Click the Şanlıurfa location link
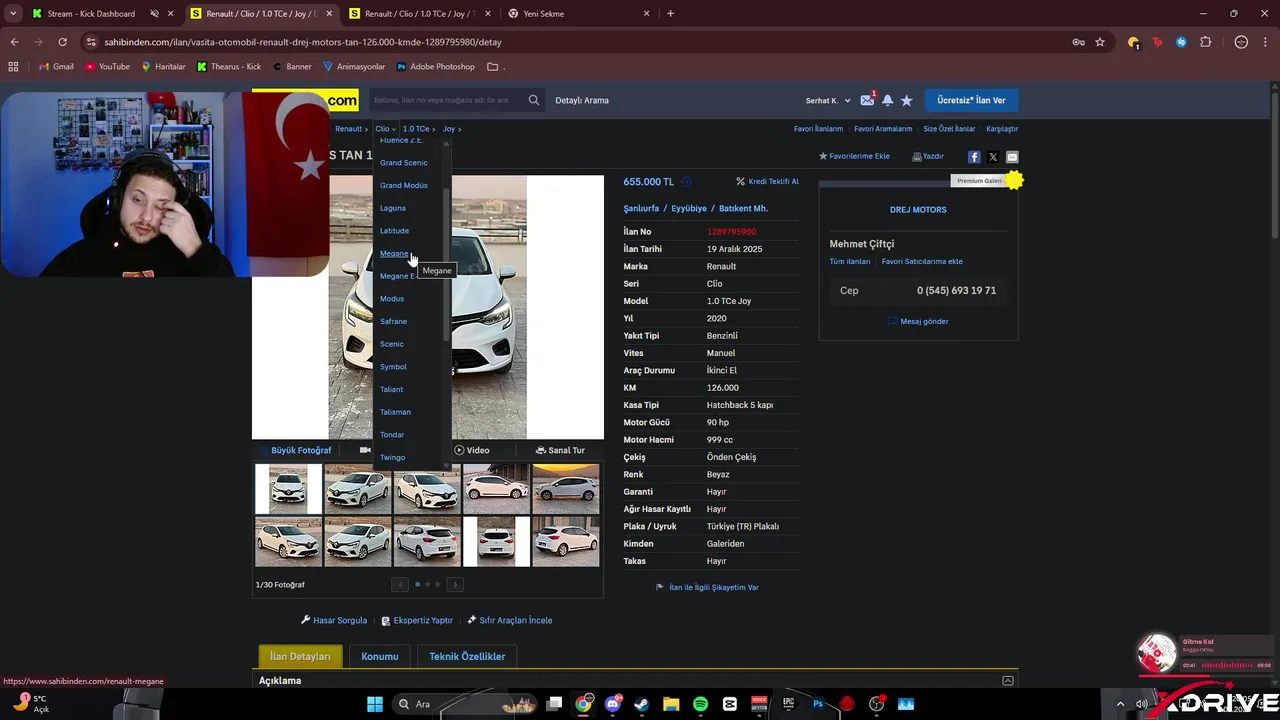Screen dimensions: 1280x720 [641, 208]
